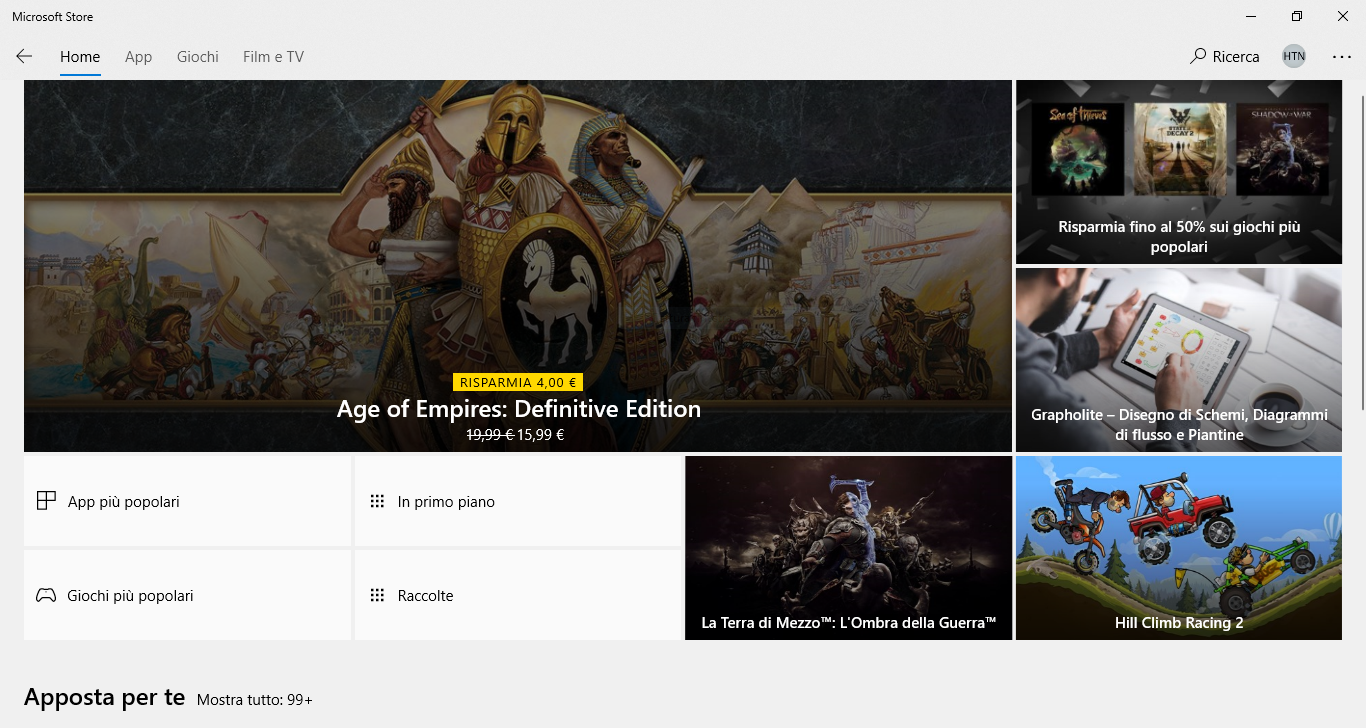
Task: Click the 15,99 € discounted price
Action: [x=541, y=435]
